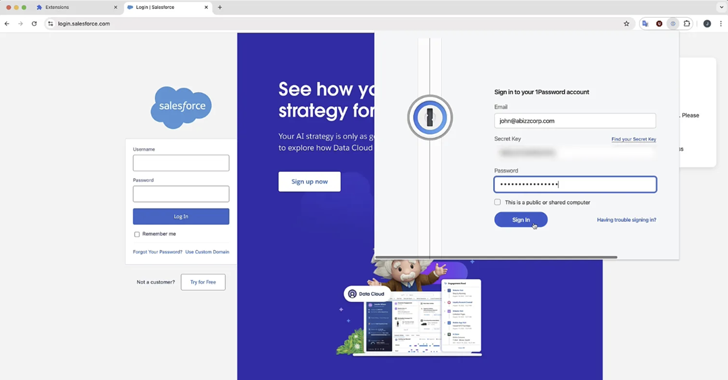Open a new tab with the plus button

(220, 7)
